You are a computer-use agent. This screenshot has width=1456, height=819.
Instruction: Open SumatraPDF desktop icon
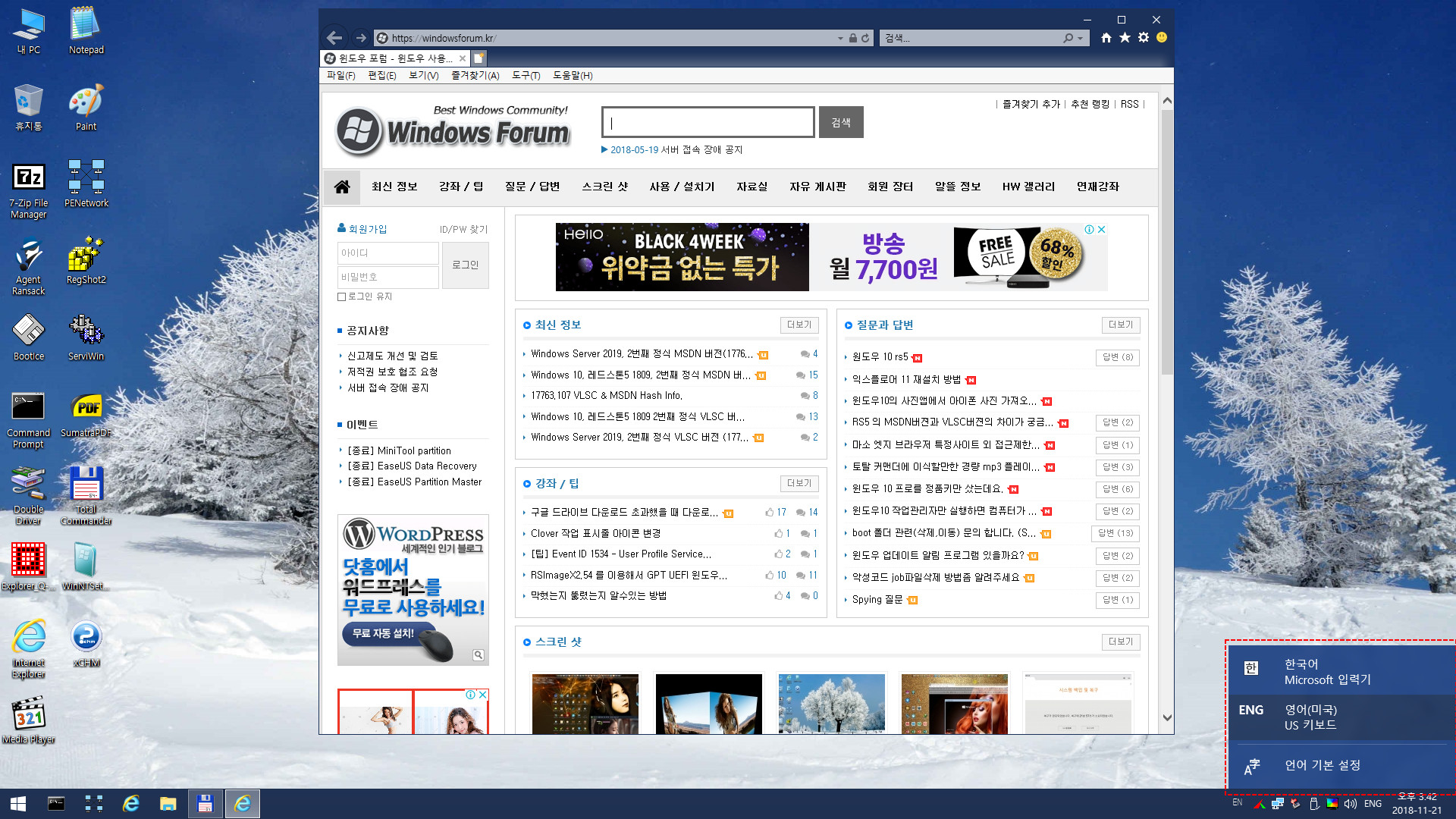point(86,414)
